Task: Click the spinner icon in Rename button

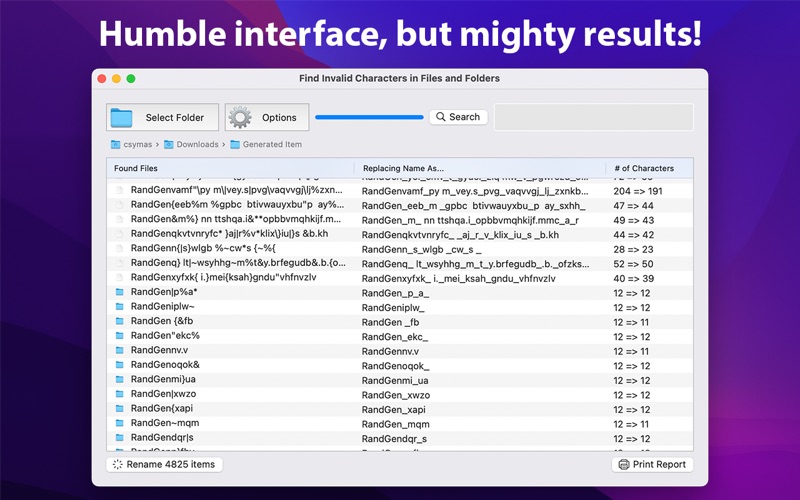Action: coord(117,464)
